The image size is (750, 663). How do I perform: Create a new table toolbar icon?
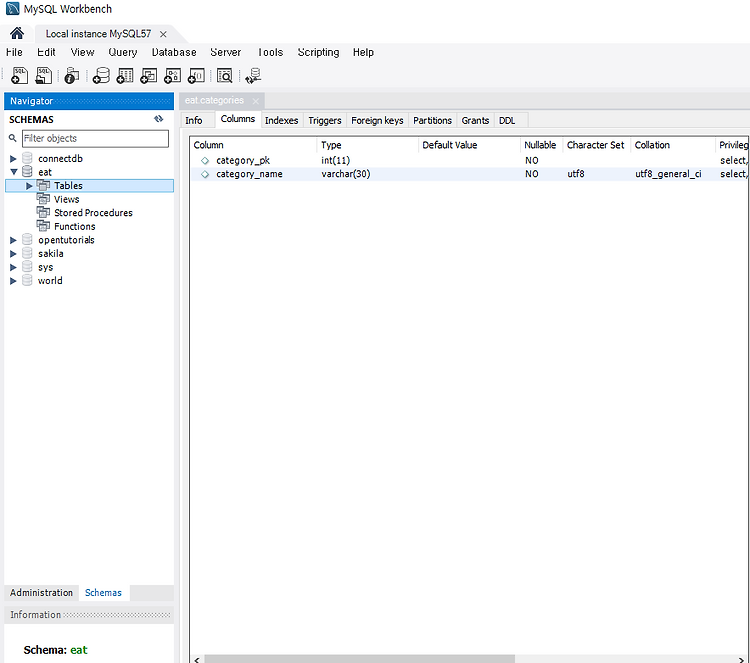click(125, 76)
